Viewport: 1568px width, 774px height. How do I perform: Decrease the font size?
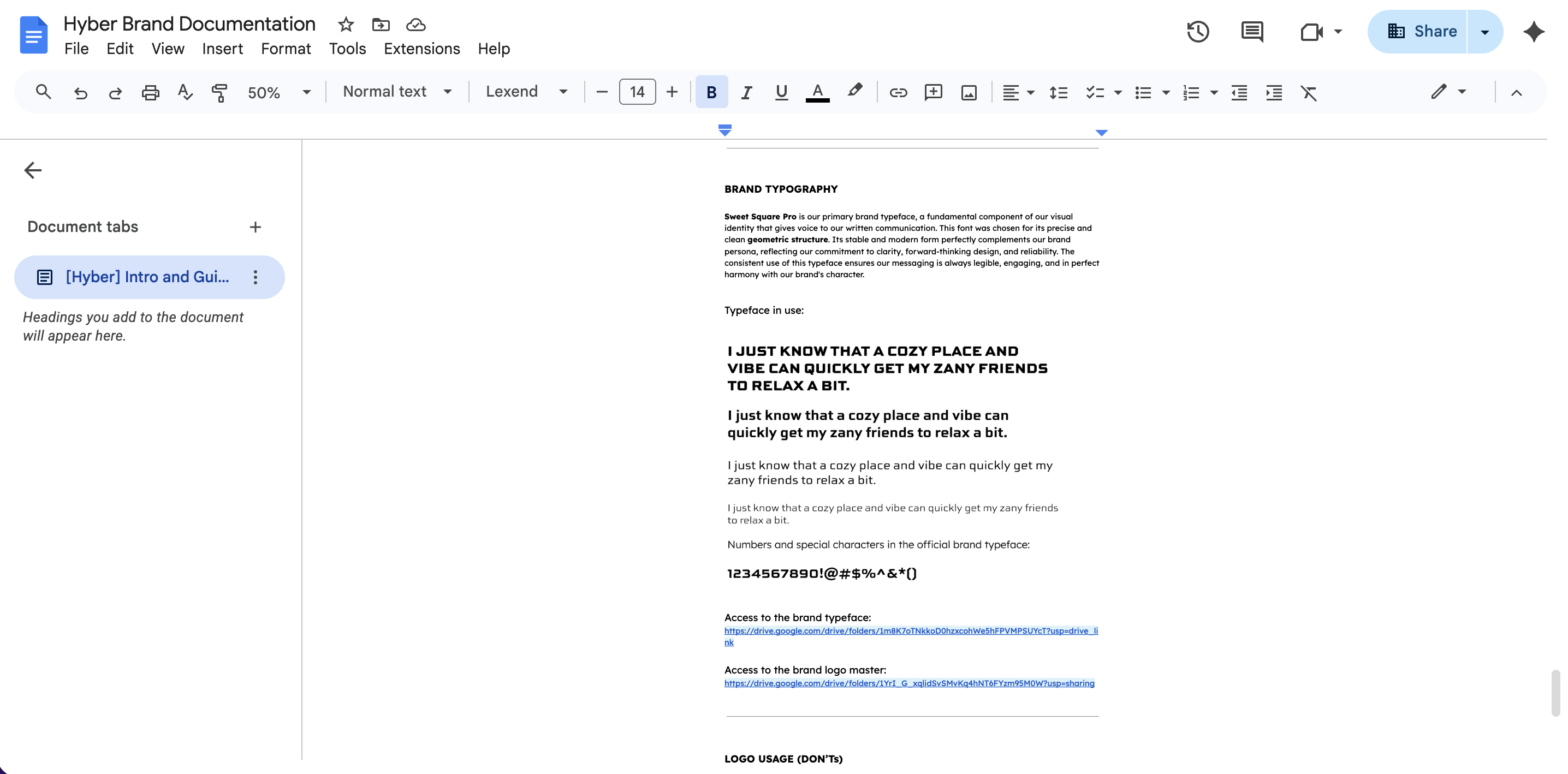(x=602, y=92)
